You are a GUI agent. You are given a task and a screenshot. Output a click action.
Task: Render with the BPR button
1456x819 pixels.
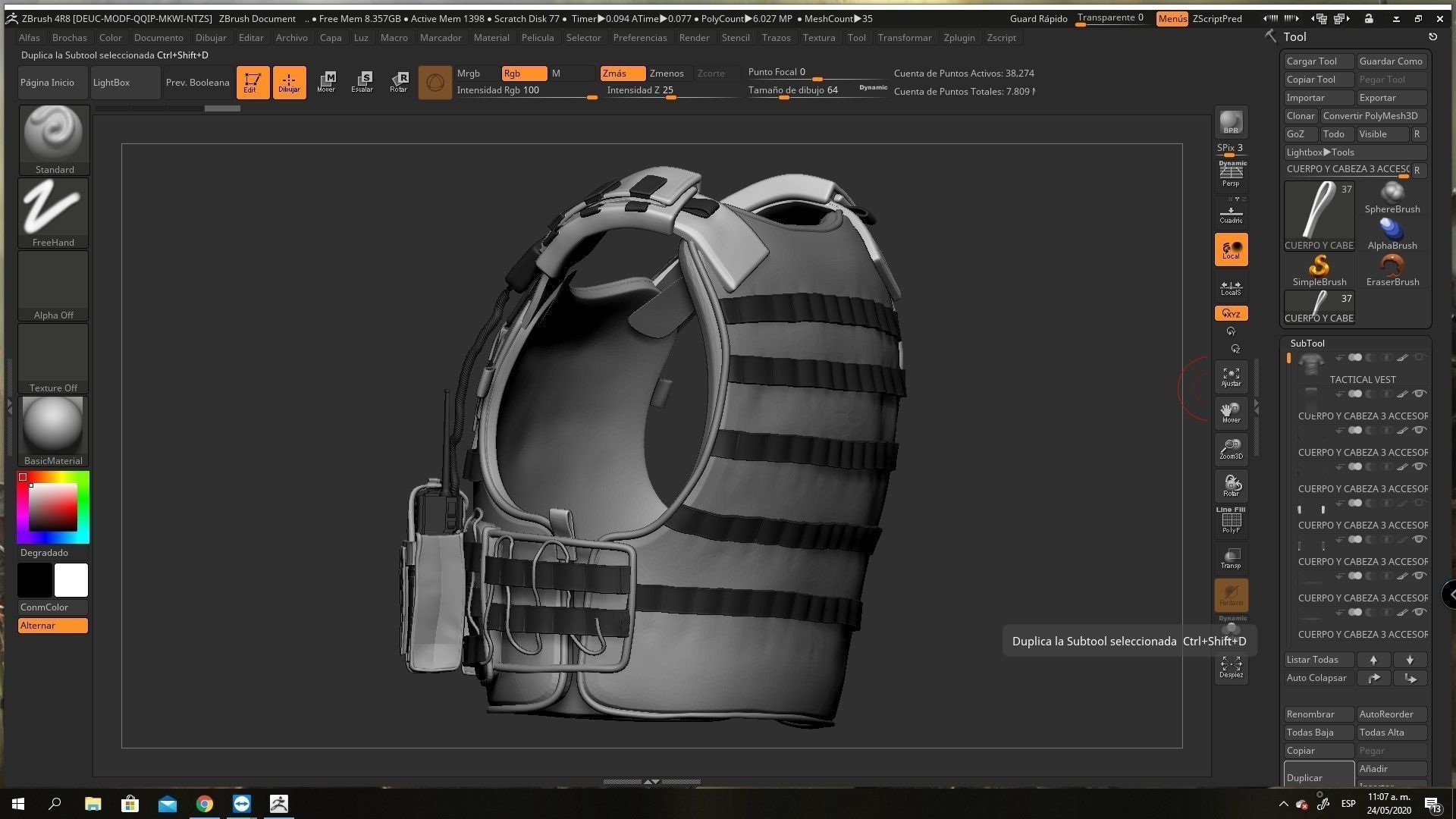pos(1231,121)
